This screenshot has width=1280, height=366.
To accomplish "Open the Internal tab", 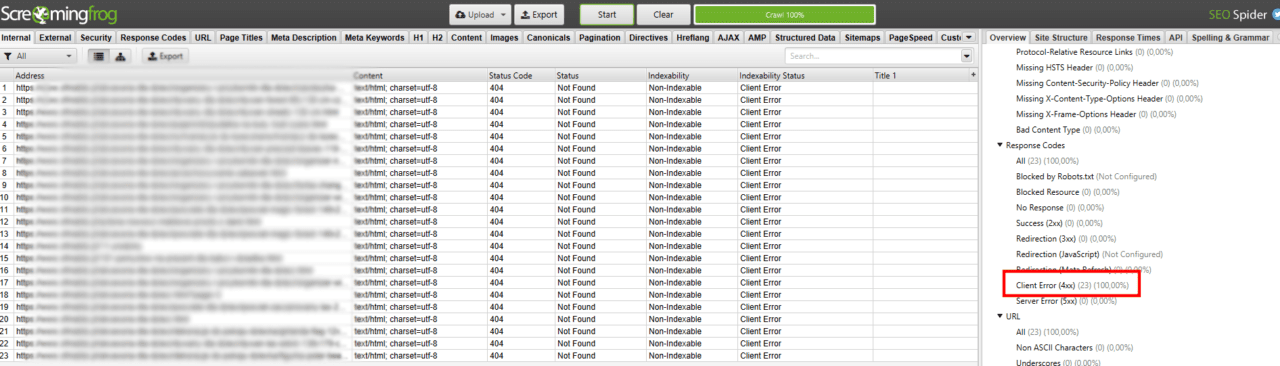I will coord(17,37).
